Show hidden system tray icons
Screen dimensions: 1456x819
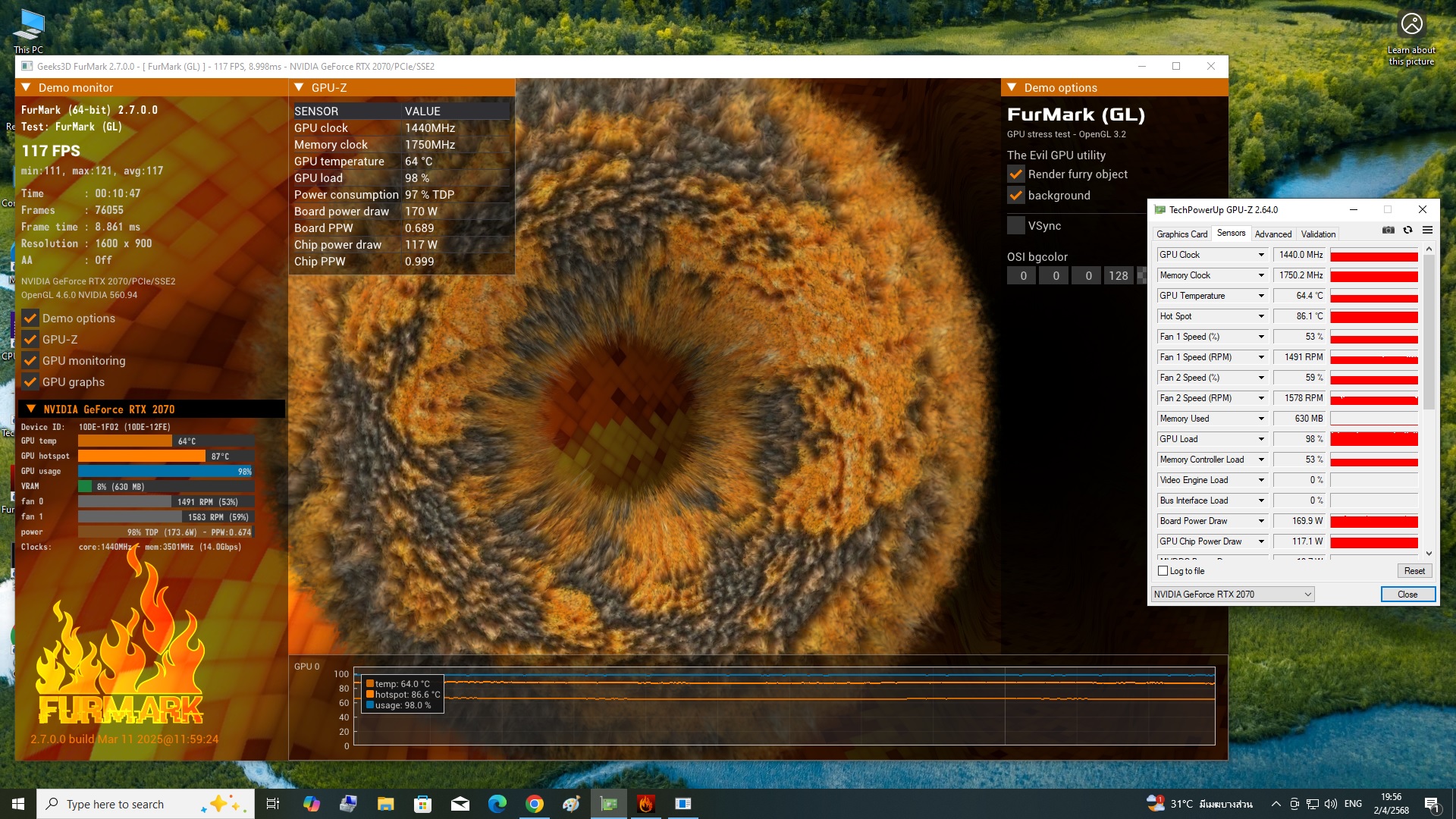click(1276, 804)
